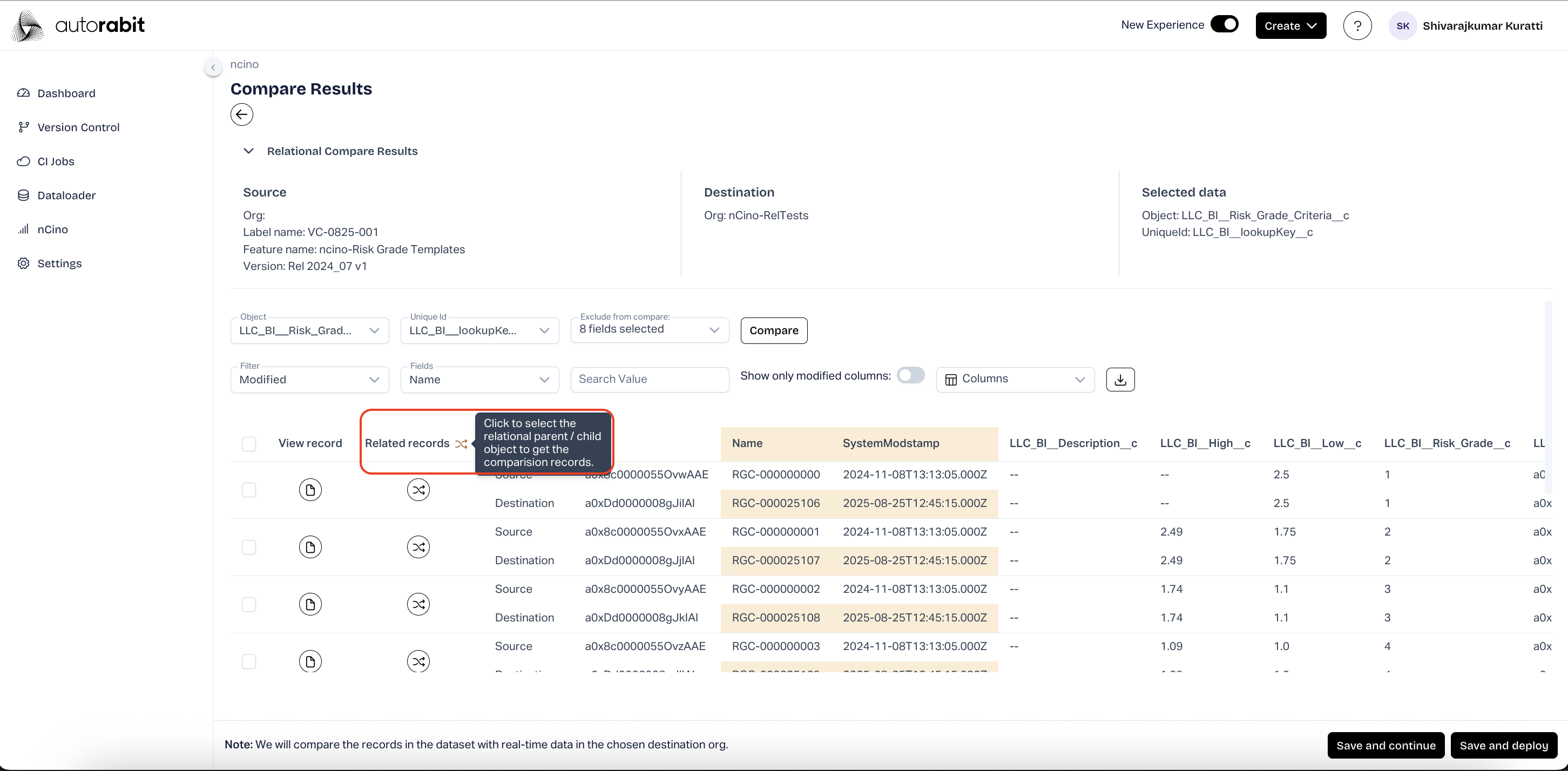1568x771 pixels.
Task: Click related records shuffle icon for RGC-000000001 row
Action: 418,546
